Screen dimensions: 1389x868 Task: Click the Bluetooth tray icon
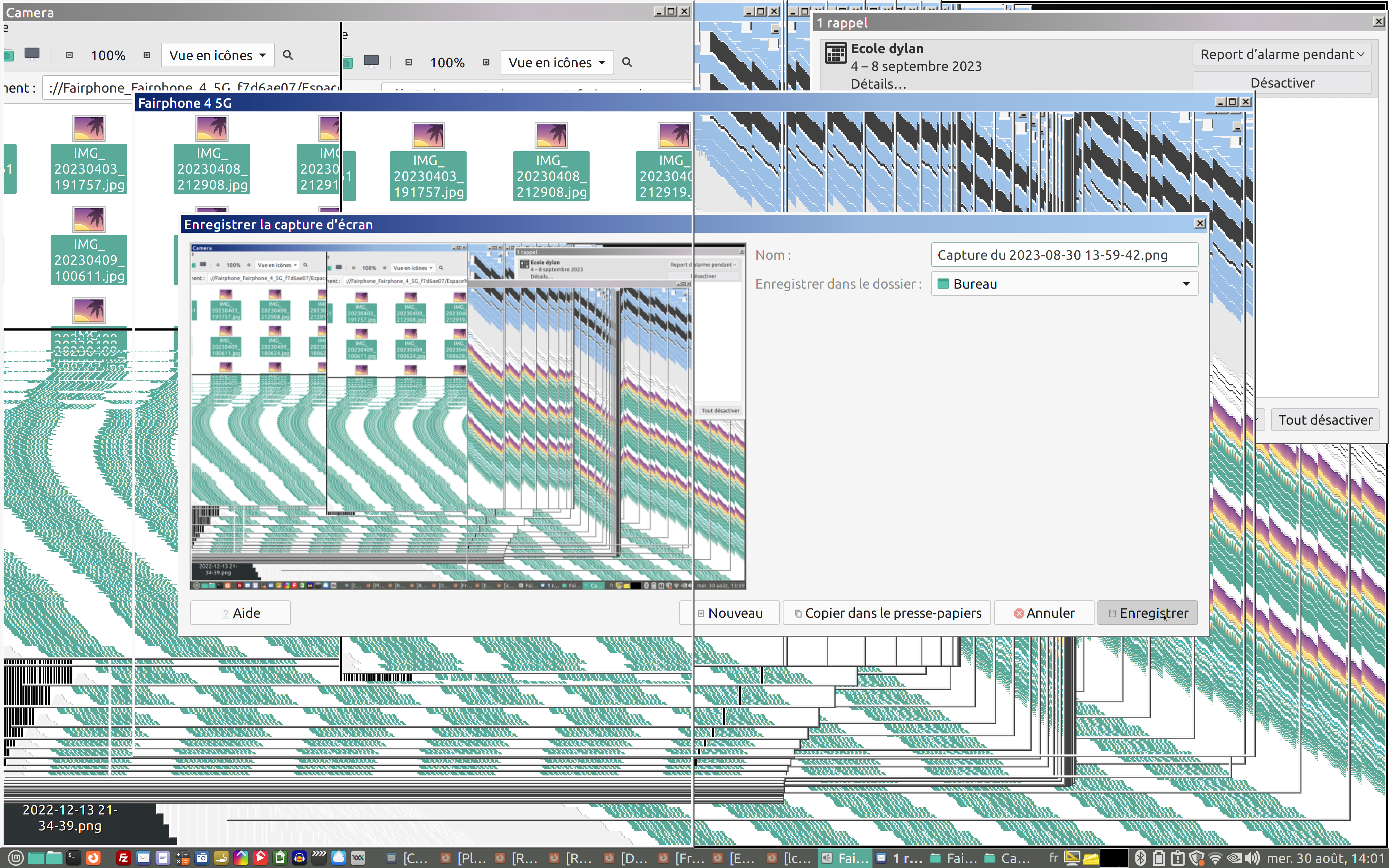click(1140, 858)
